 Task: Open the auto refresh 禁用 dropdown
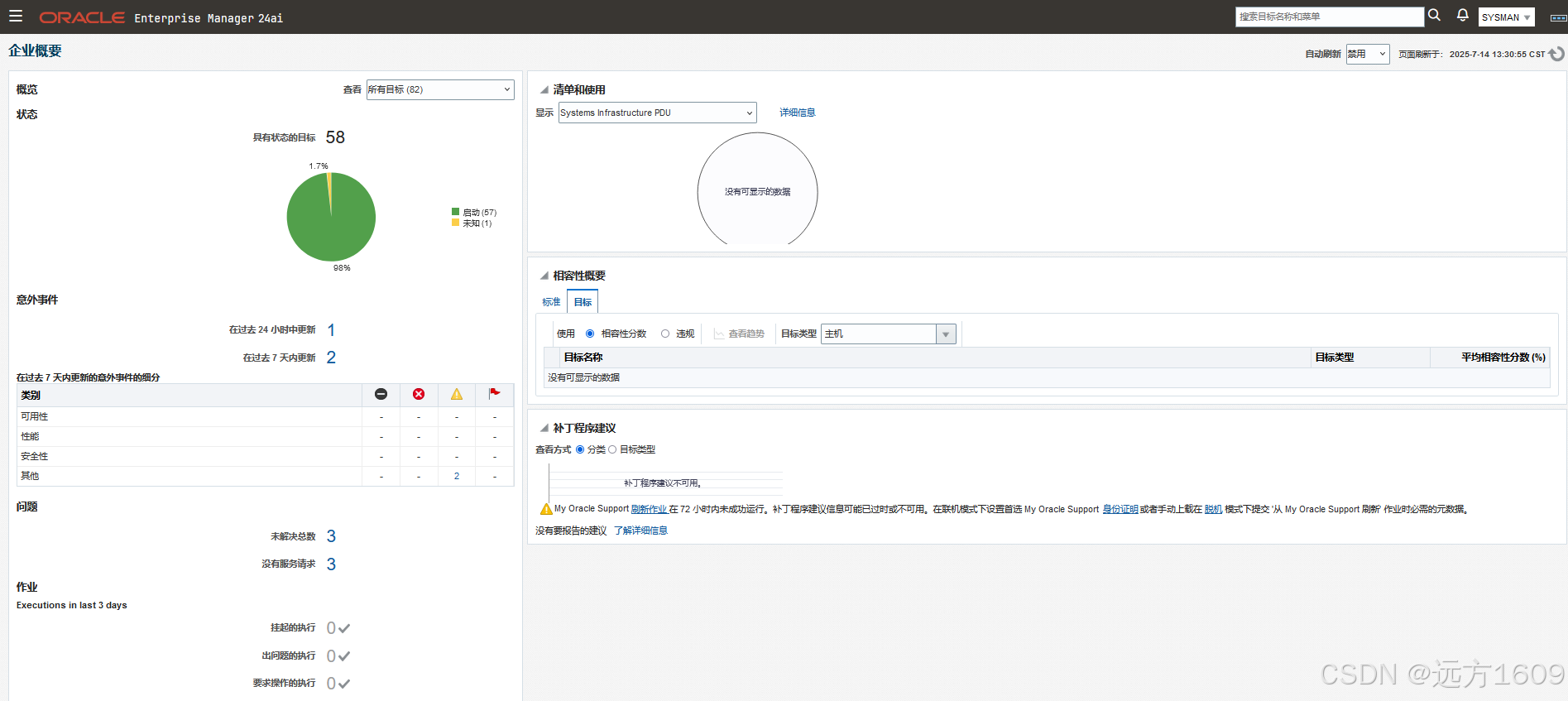[1368, 54]
